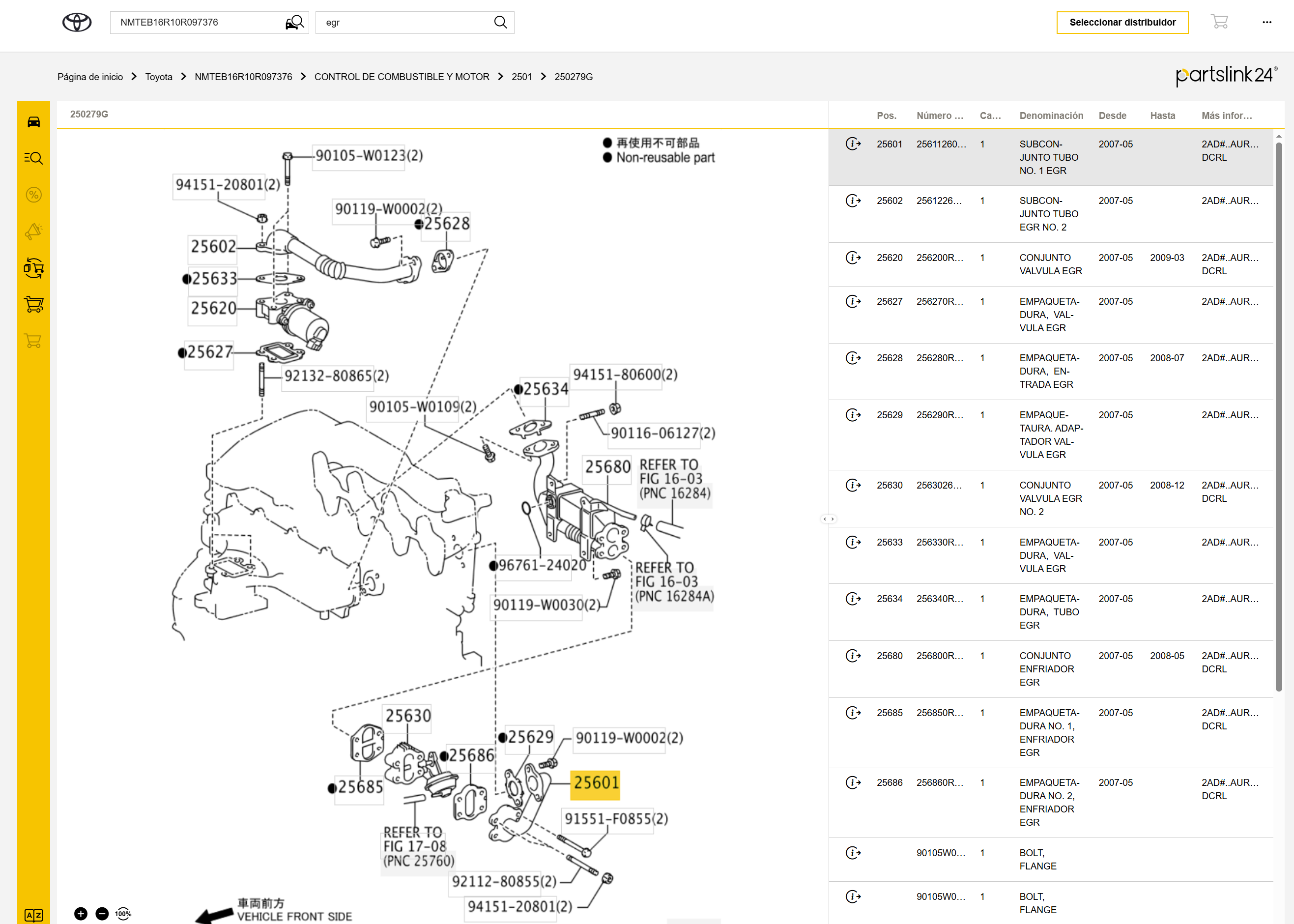Open the A-Z language icon at sidebar bottom

33,915
